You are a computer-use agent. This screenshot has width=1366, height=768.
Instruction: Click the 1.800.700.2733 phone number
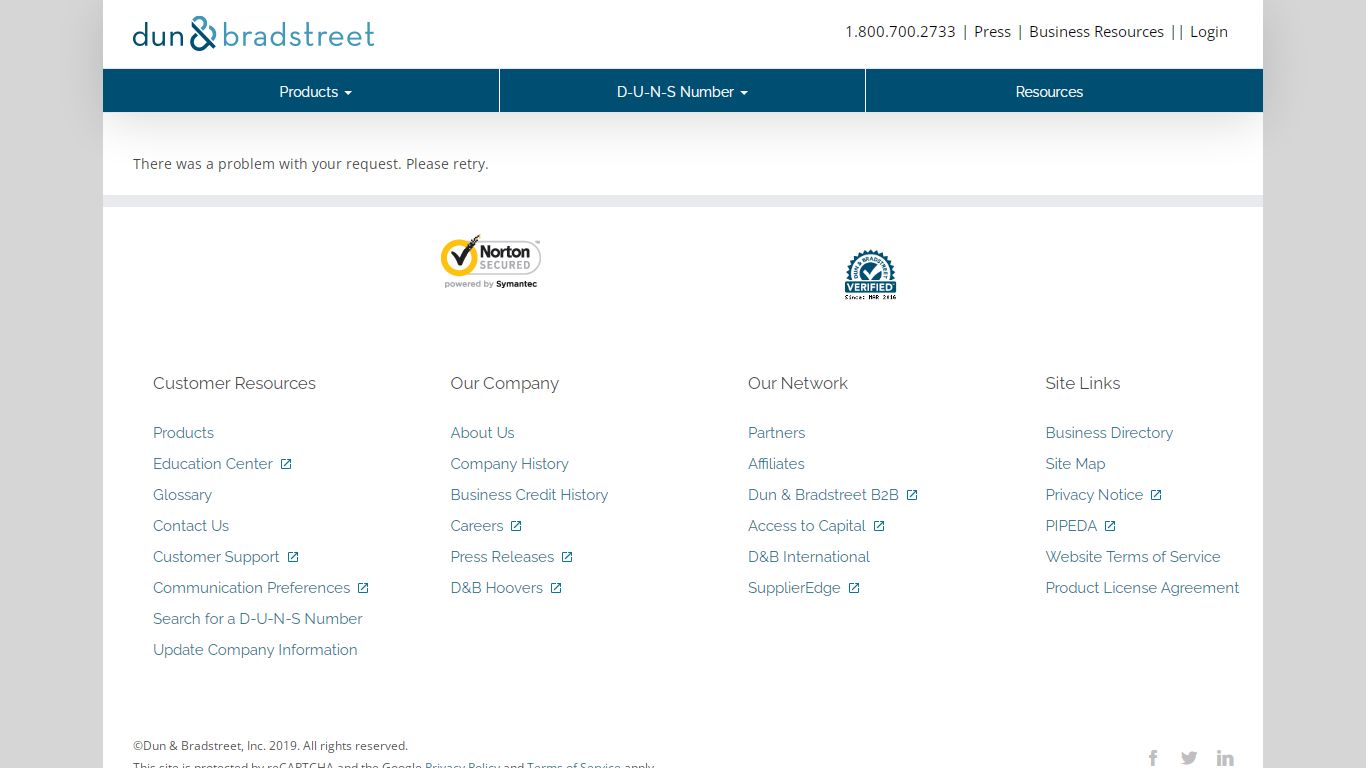pyautogui.click(x=900, y=32)
